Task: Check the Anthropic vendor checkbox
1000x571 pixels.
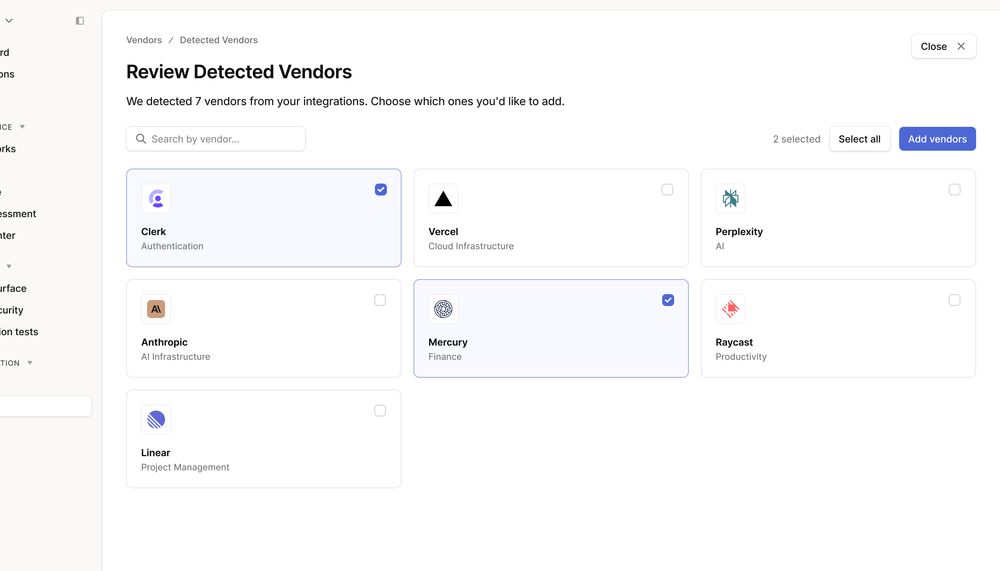Action: [380, 300]
